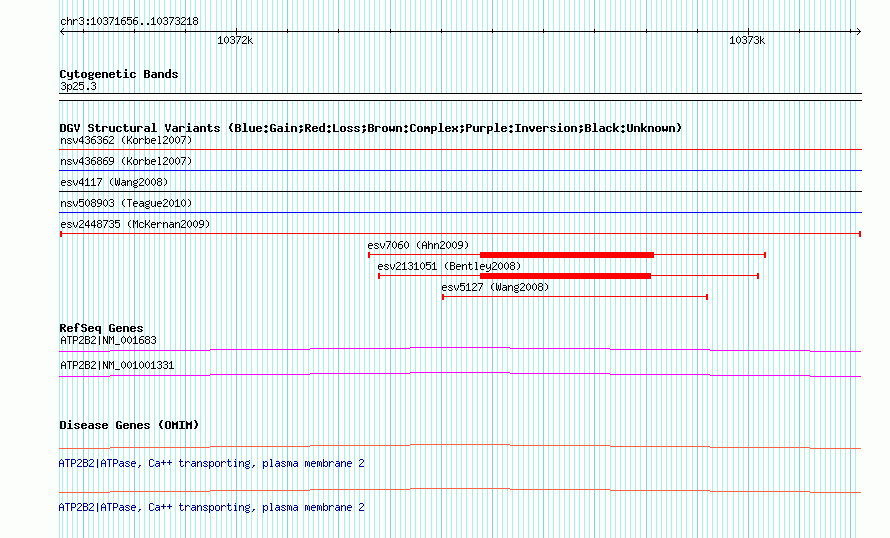The image size is (890, 538).
Task: Open transcript ATP2B2|NM_001001331
Action: point(117,365)
